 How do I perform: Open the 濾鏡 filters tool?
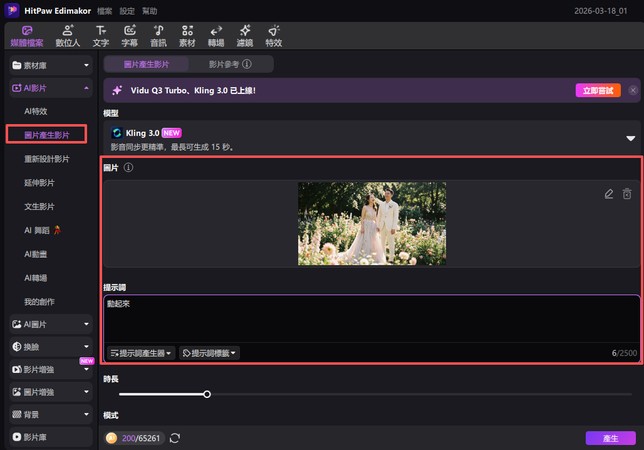pyautogui.click(x=245, y=36)
